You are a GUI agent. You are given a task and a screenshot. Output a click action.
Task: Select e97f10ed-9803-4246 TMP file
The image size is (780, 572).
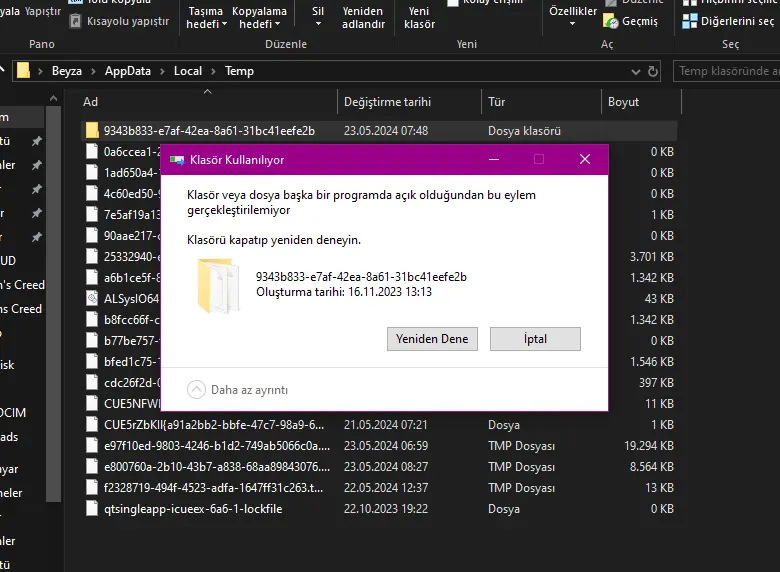click(378, 446)
